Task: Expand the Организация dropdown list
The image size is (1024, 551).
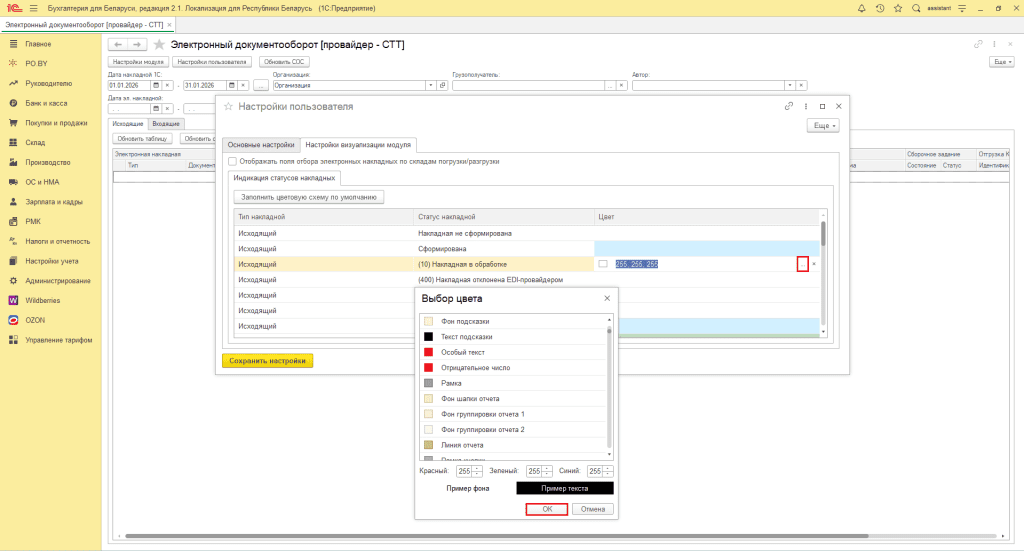Action: [430, 85]
